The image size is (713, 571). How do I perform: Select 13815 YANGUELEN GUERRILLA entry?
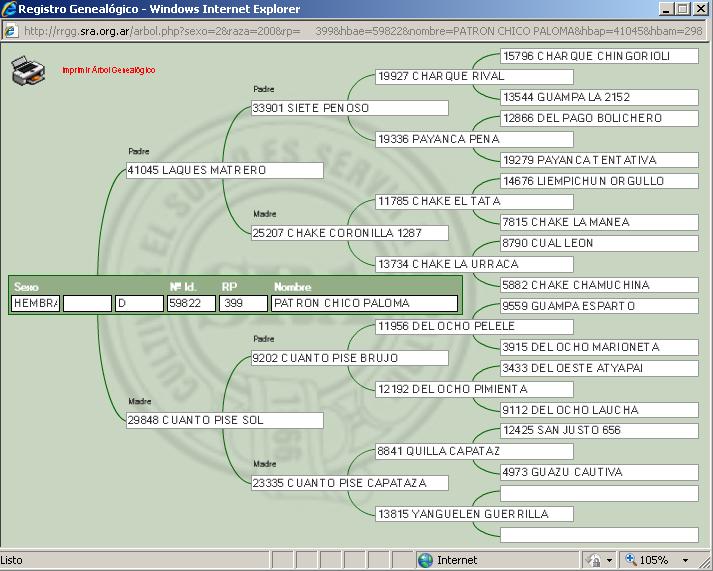click(474, 514)
